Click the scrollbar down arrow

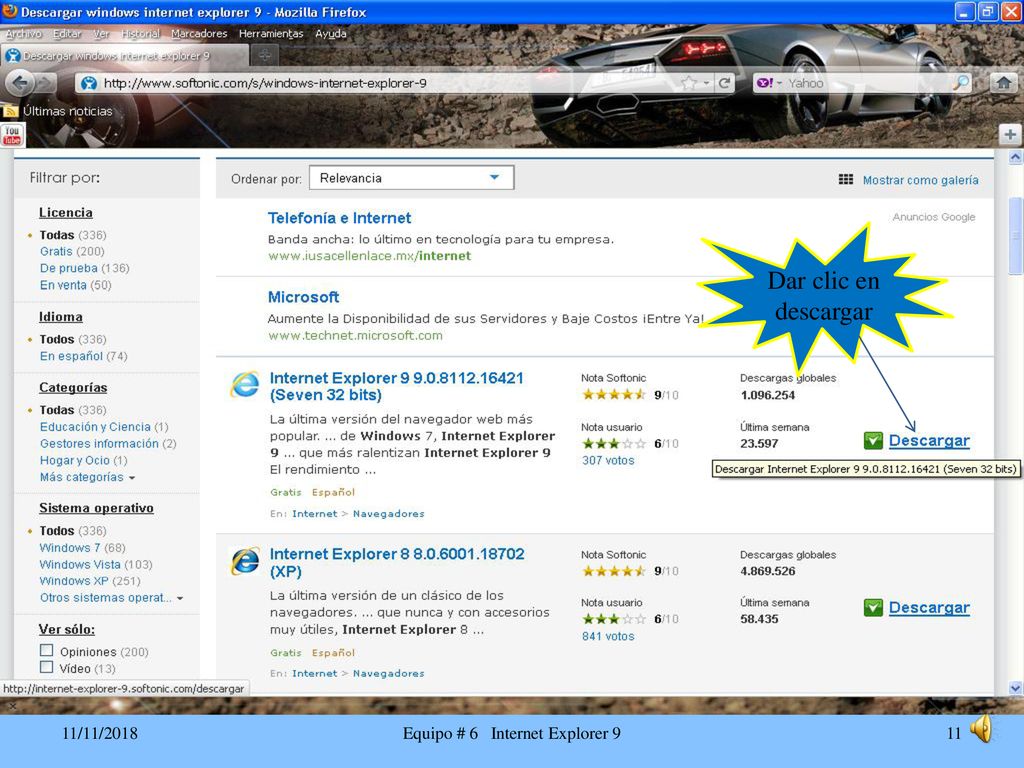pyautogui.click(x=1015, y=688)
